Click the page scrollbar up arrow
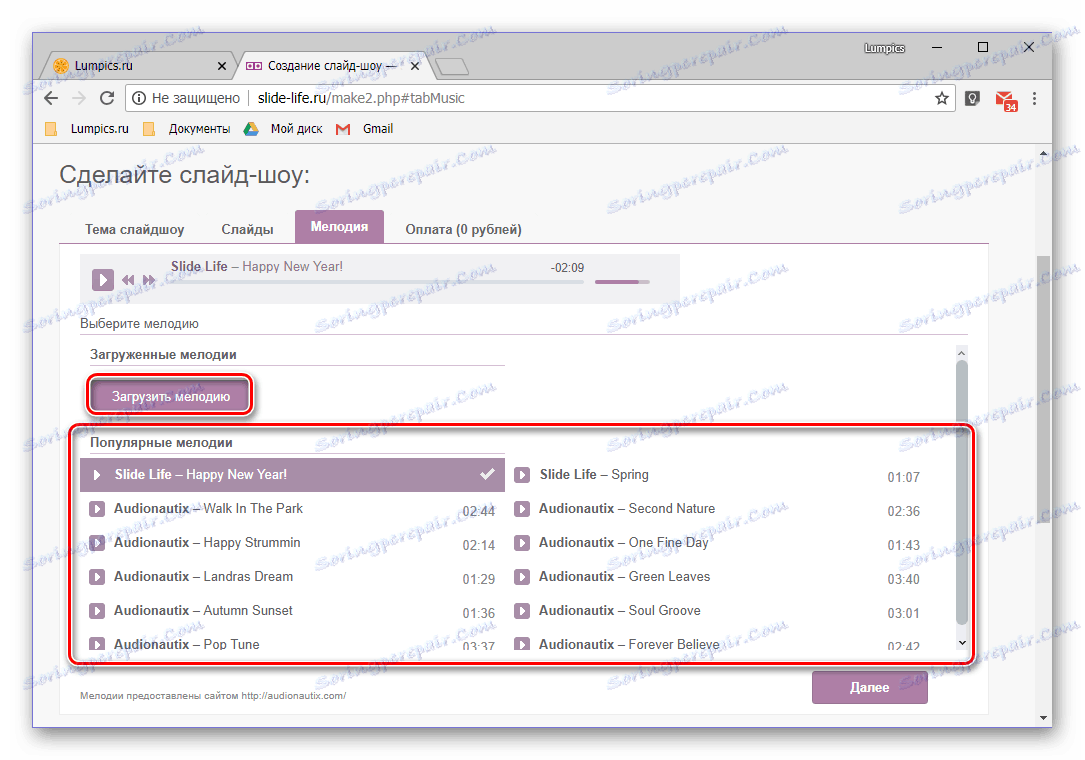Screen dimensions: 1085x760 click(x=1043, y=152)
